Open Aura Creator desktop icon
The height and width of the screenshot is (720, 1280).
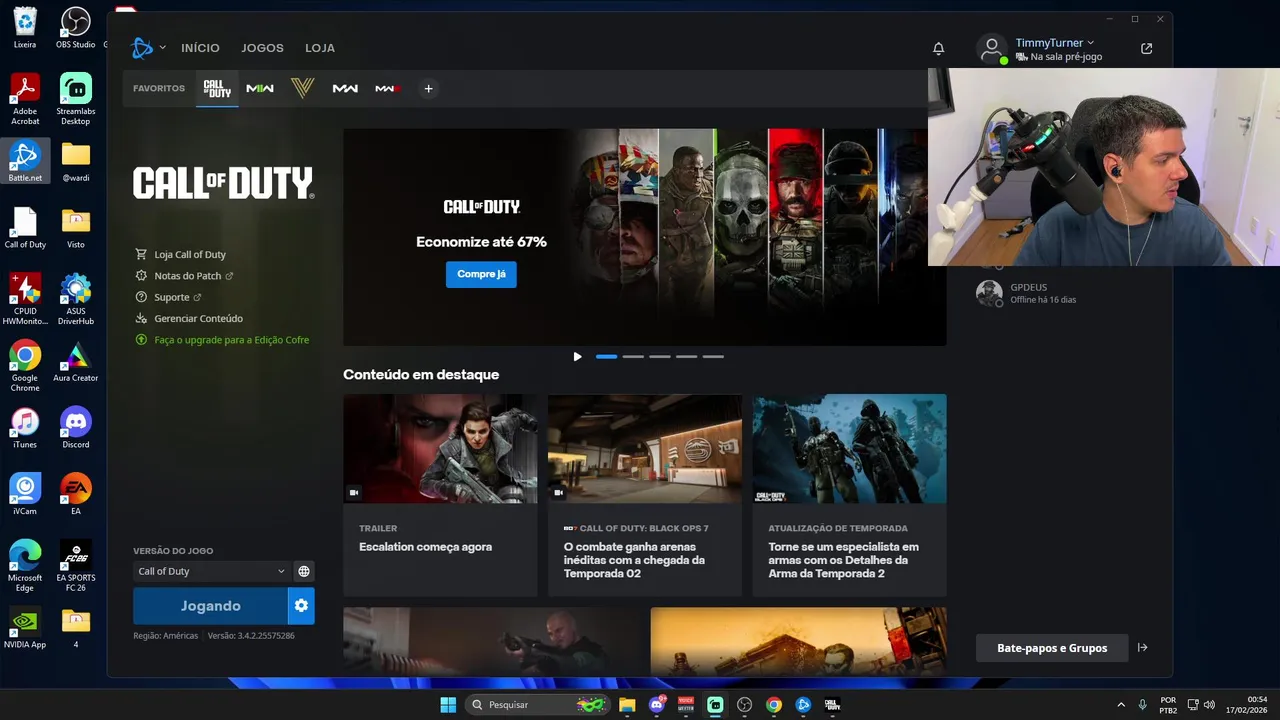tap(75, 361)
